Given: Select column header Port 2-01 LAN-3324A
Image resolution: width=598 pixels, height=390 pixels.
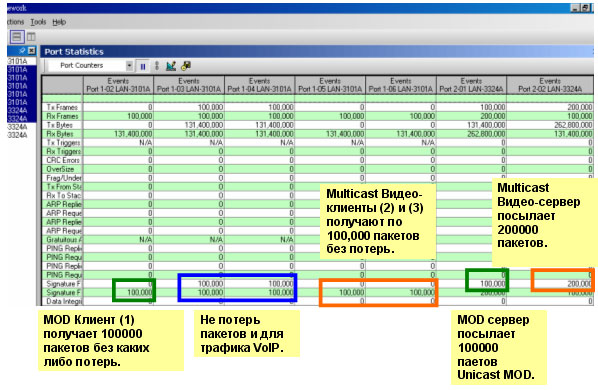Looking at the screenshot, I should 471,85.
